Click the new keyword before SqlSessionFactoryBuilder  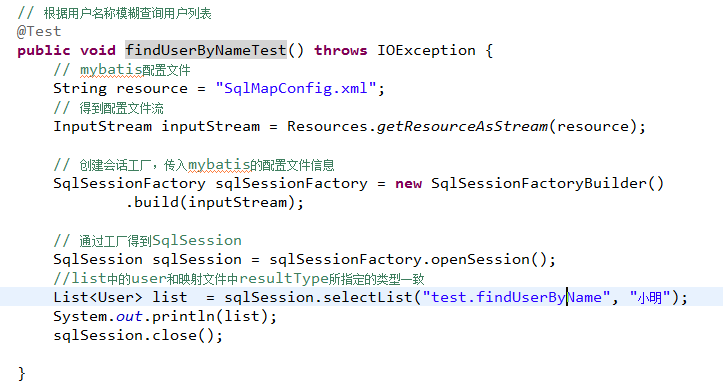(x=408, y=183)
